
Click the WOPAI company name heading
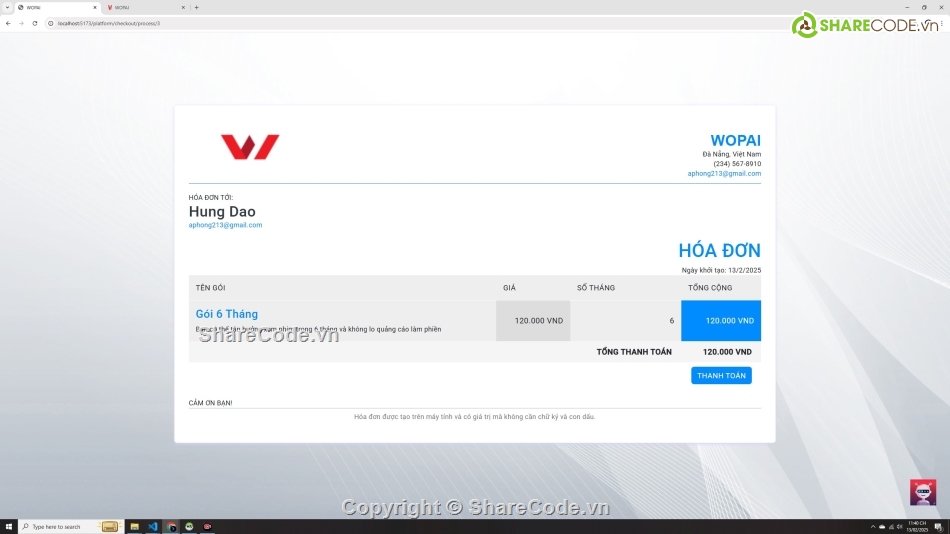(x=736, y=141)
